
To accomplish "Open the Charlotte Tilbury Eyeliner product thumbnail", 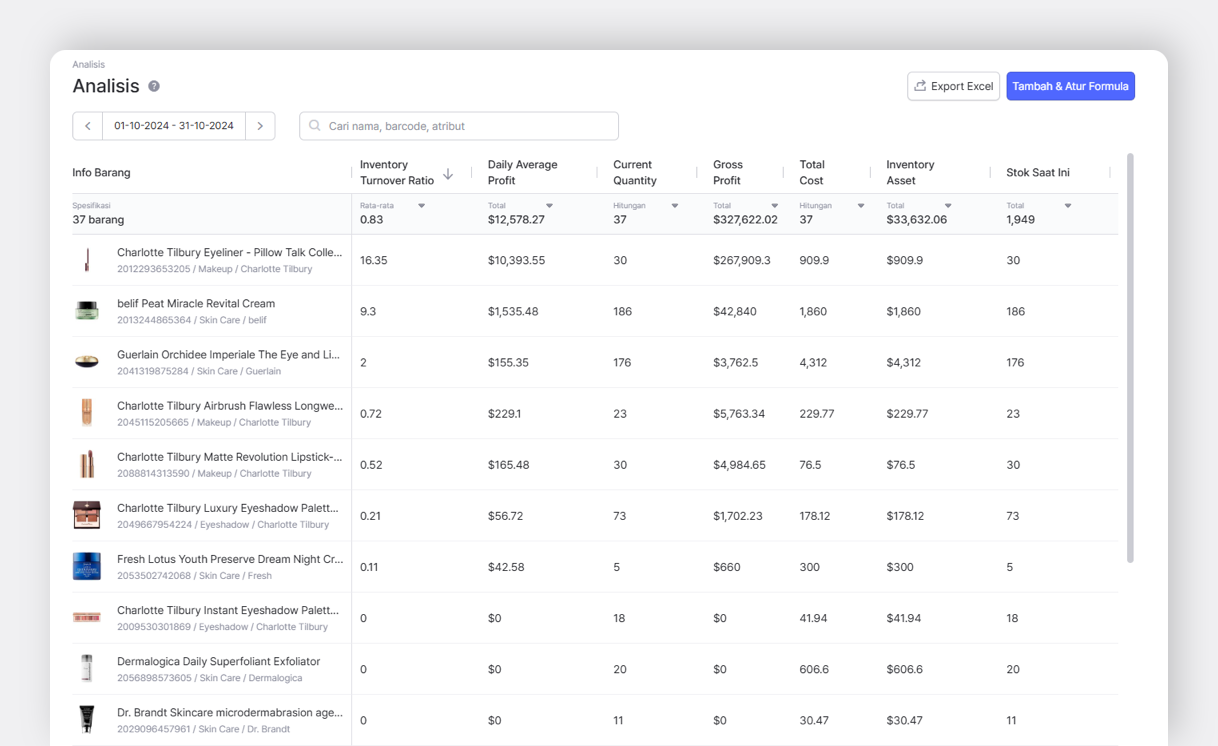I will (87, 260).
